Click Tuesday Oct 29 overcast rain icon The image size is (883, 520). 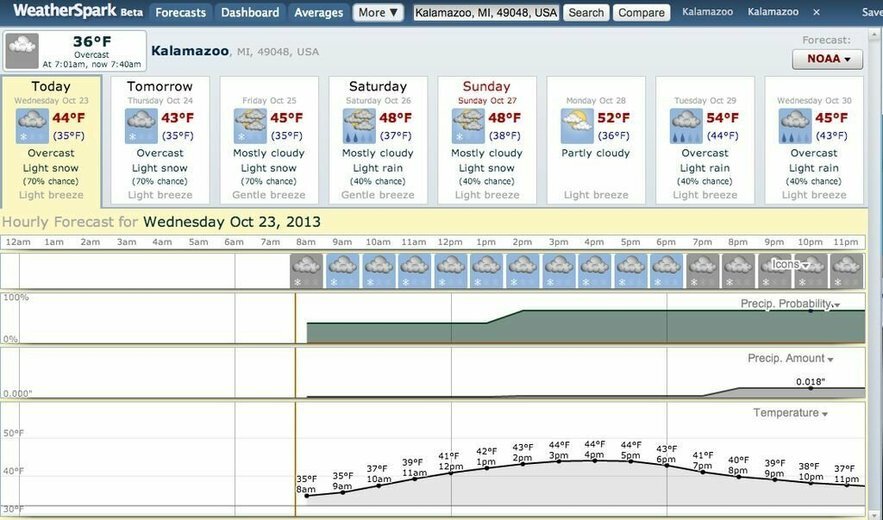click(x=686, y=126)
